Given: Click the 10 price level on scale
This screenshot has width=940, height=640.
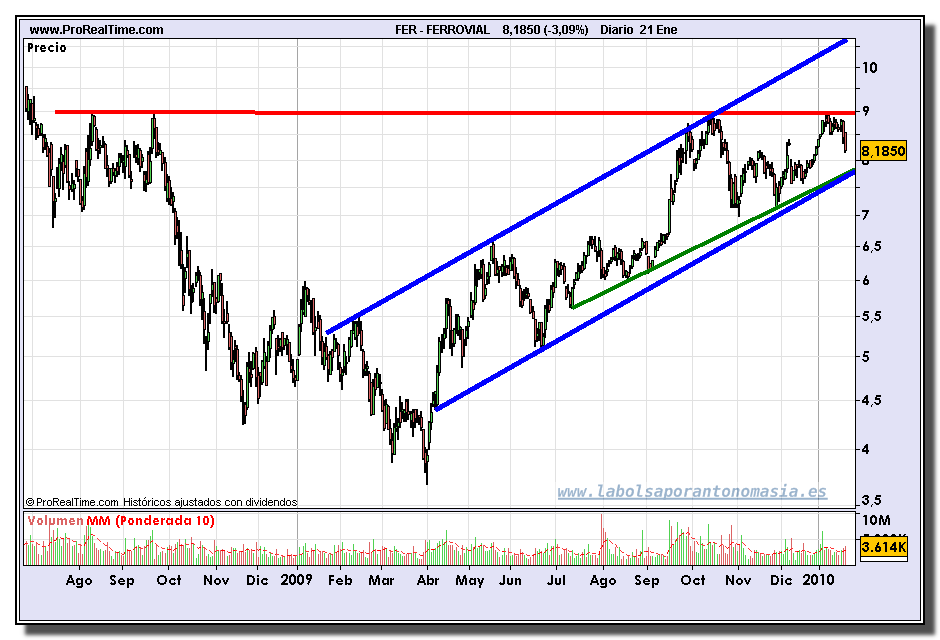Looking at the screenshot, I should pyautogui.click(x=869, y=67).
